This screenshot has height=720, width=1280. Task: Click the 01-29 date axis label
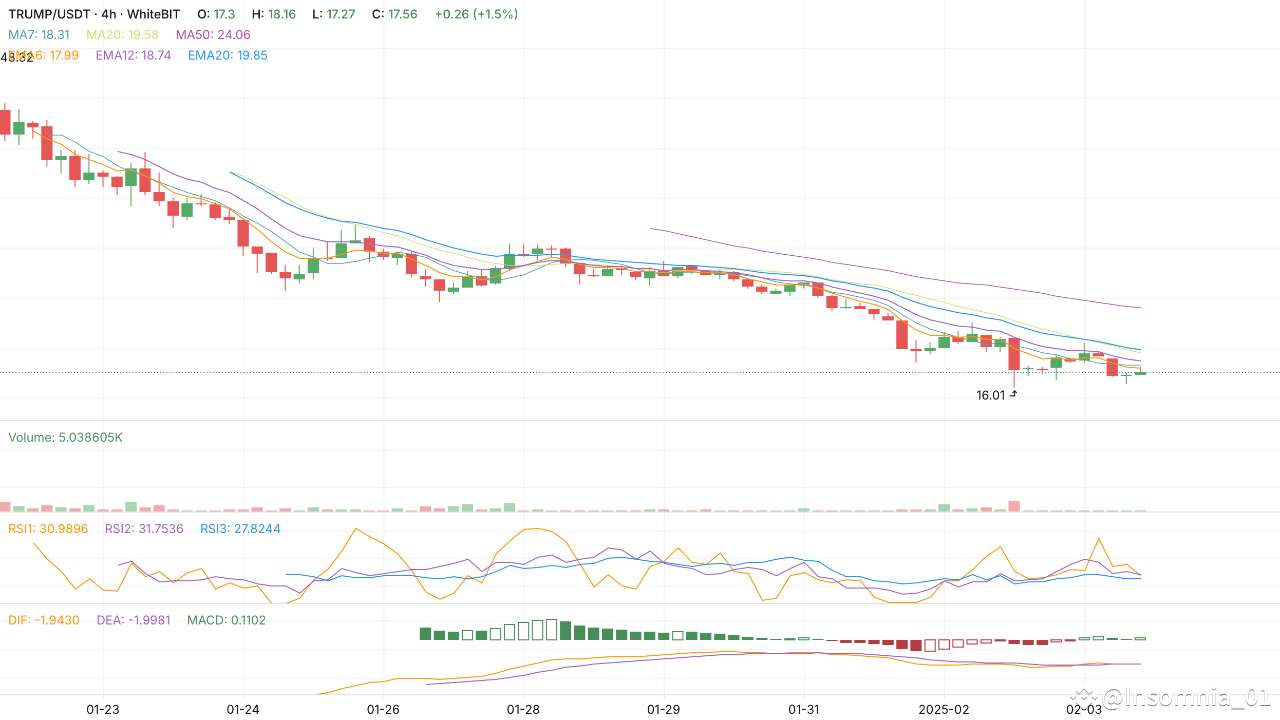click(663, 708)
